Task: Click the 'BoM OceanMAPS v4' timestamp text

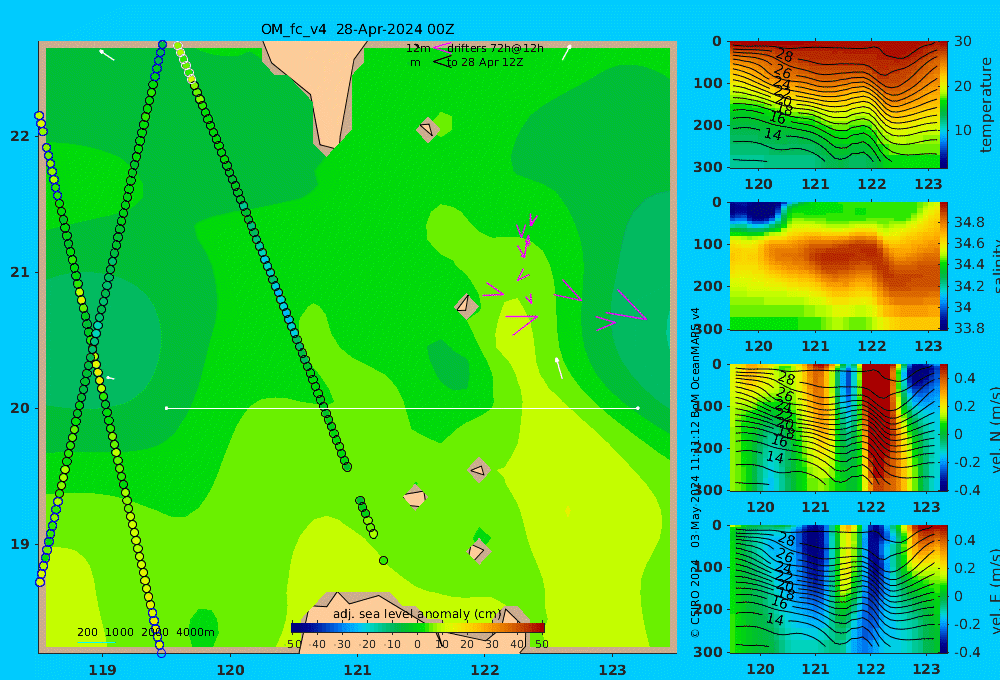Action: pyautogui.click(x=695, y=362)
